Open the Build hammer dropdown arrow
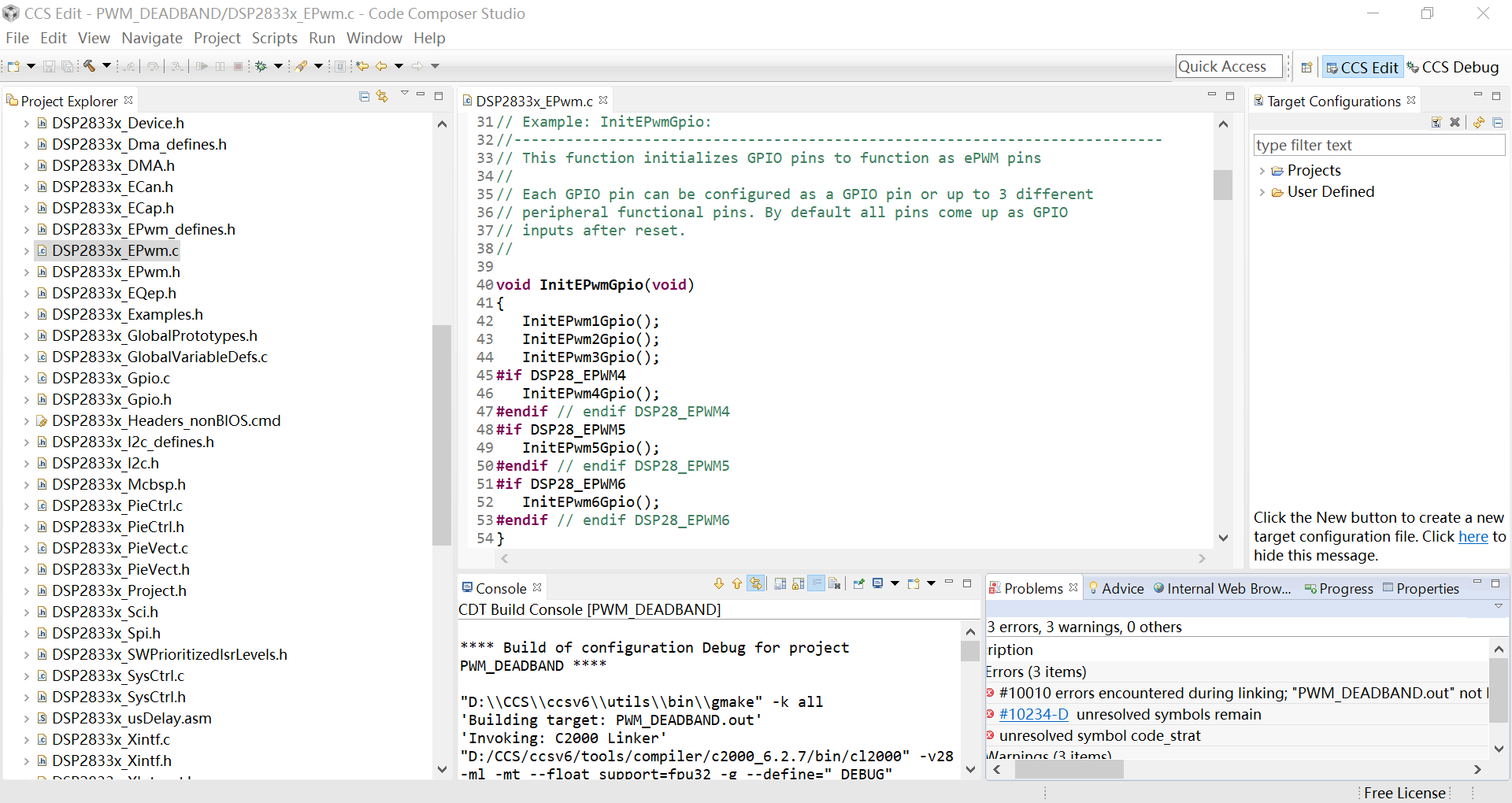The height and width of the screenshot is (803, 1512). click(x=106, y=66)
